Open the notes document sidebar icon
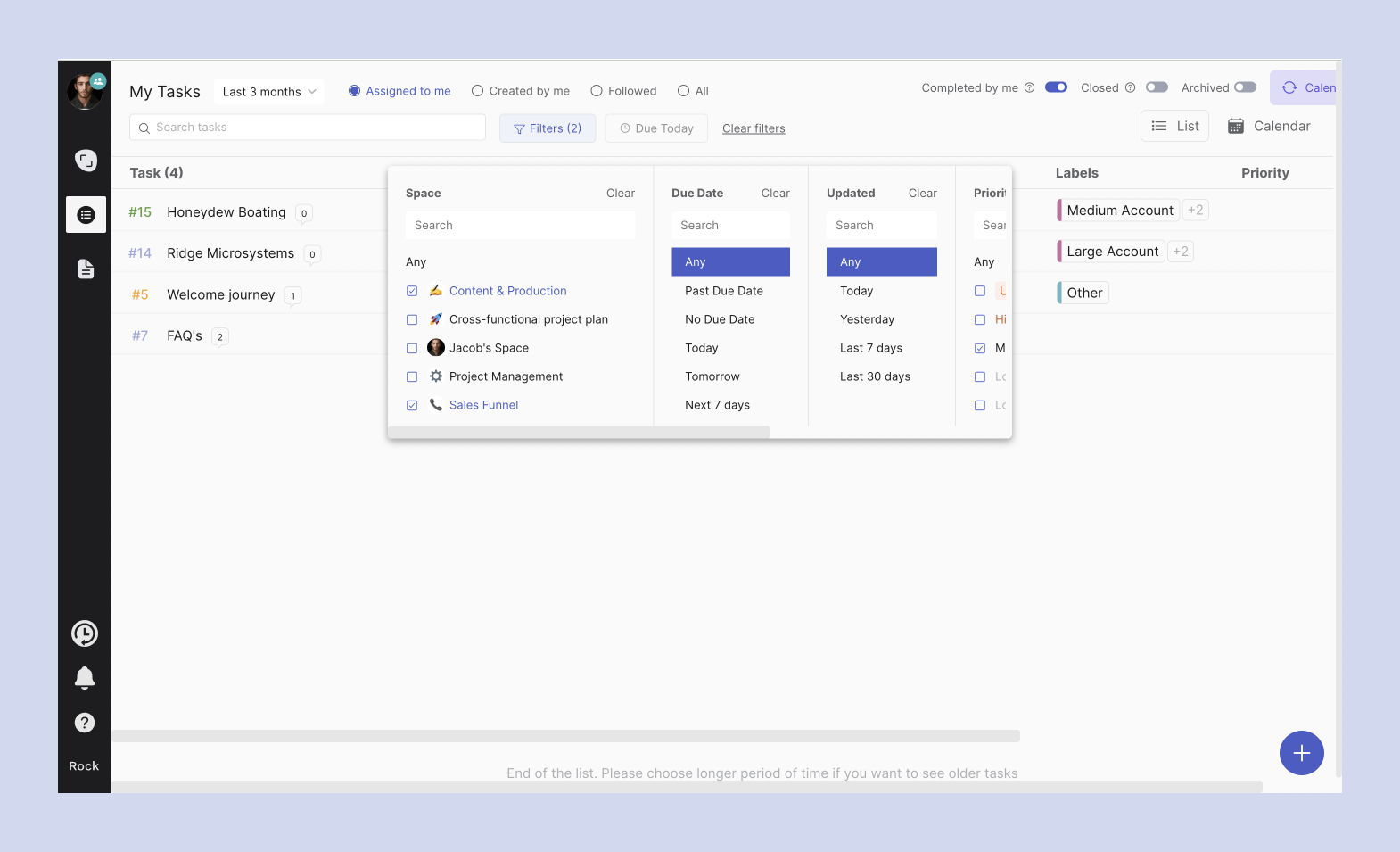This screenshot has height=852, width=1400. point(86,269)
